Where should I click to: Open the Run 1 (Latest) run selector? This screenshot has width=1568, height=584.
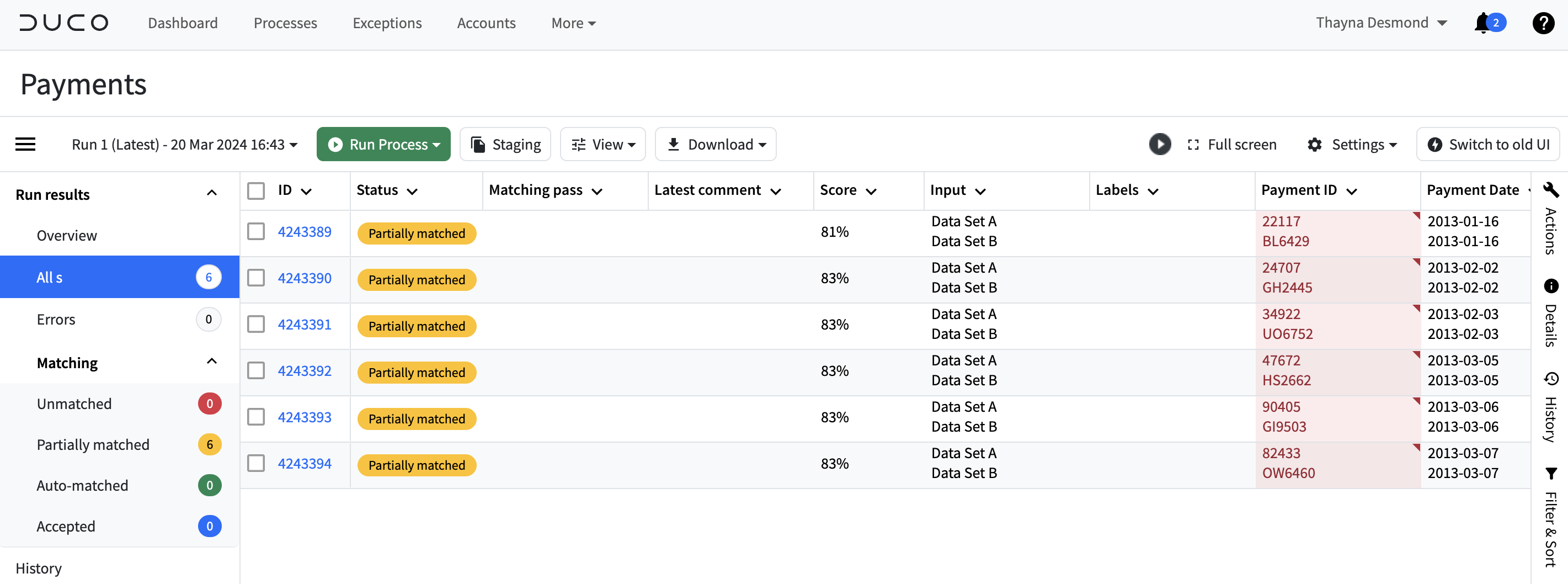(184, 144)
